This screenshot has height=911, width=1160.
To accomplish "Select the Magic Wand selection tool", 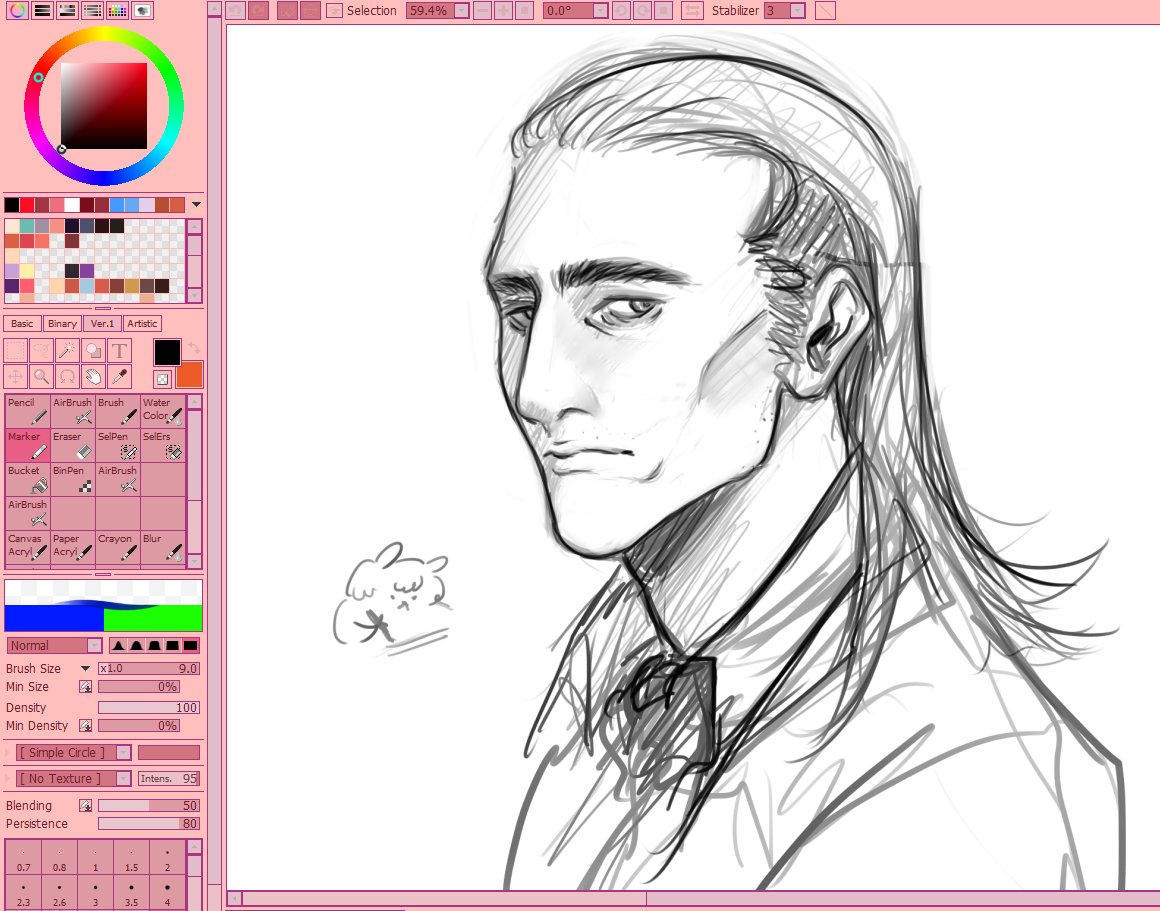I will (x=66, y=350).
